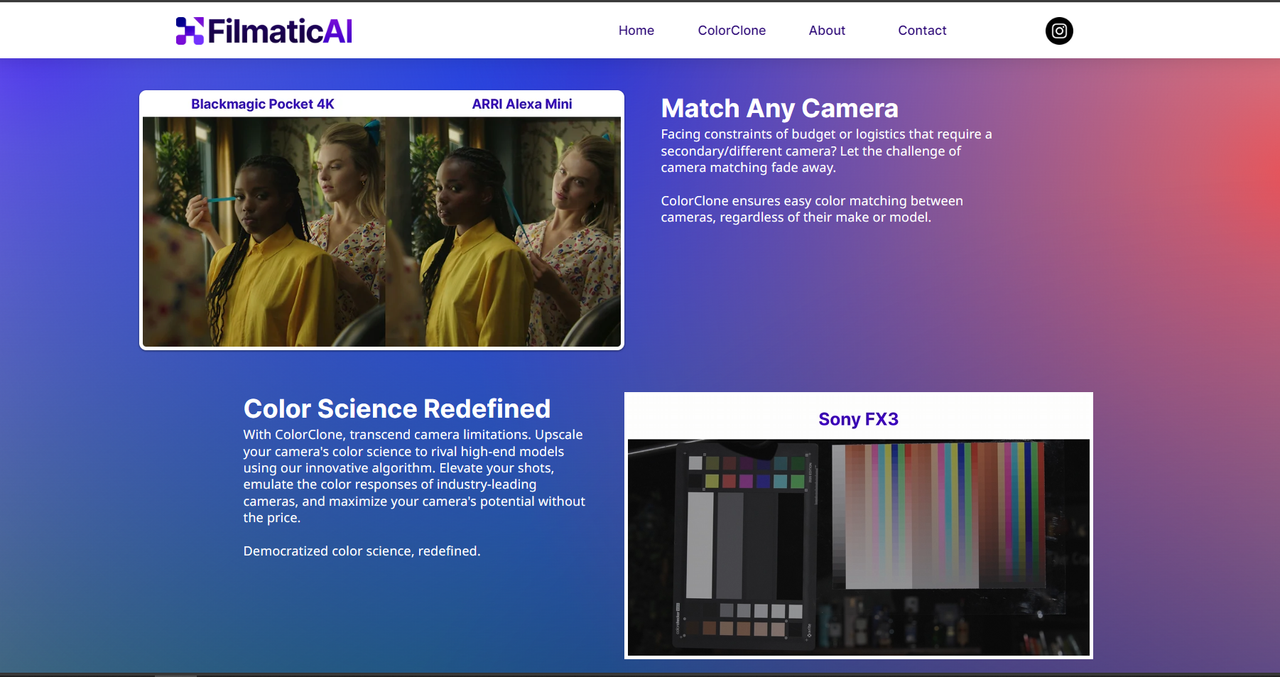
Task: Click the Sony FX3 title
Action: click(x=858, y=419)
